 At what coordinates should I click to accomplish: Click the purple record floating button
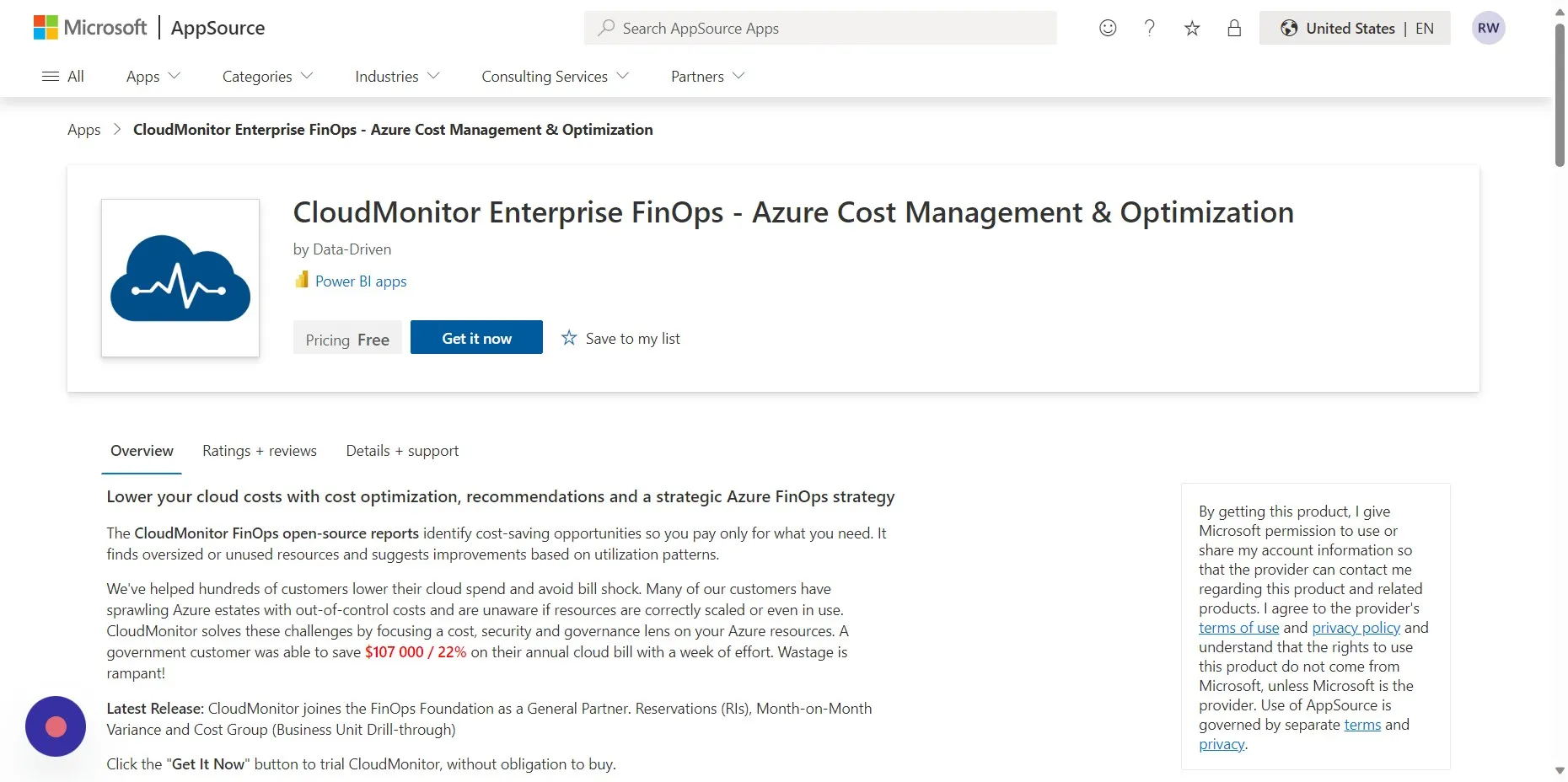pos(56,726)
